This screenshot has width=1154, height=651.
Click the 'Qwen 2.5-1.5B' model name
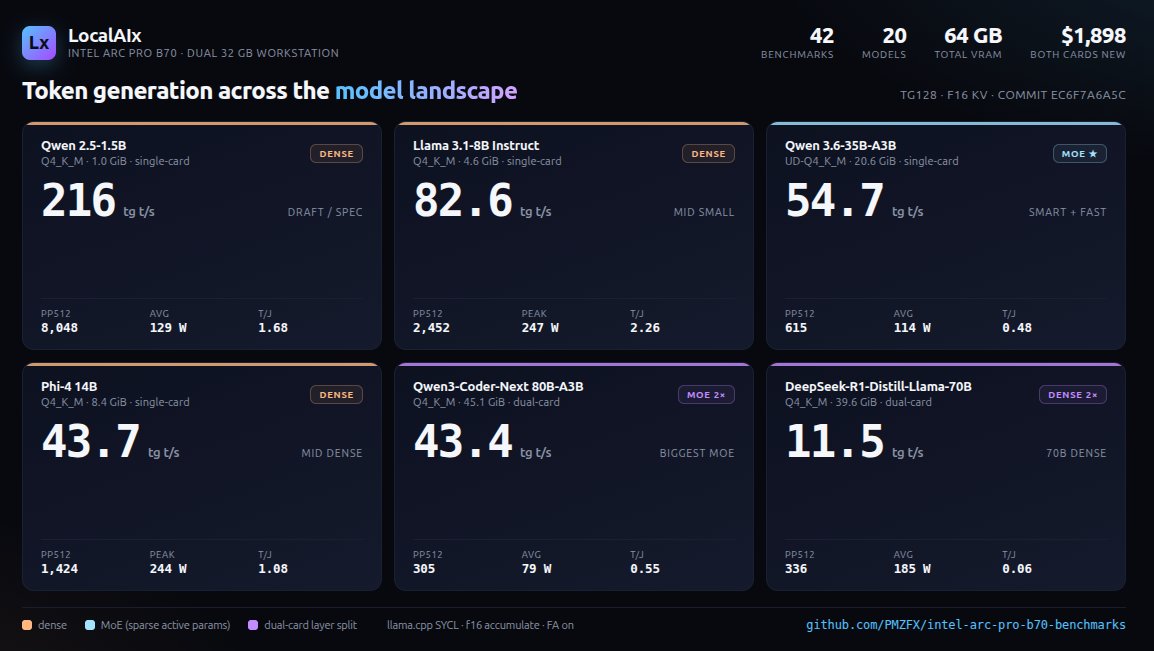[x=83, y=146]
